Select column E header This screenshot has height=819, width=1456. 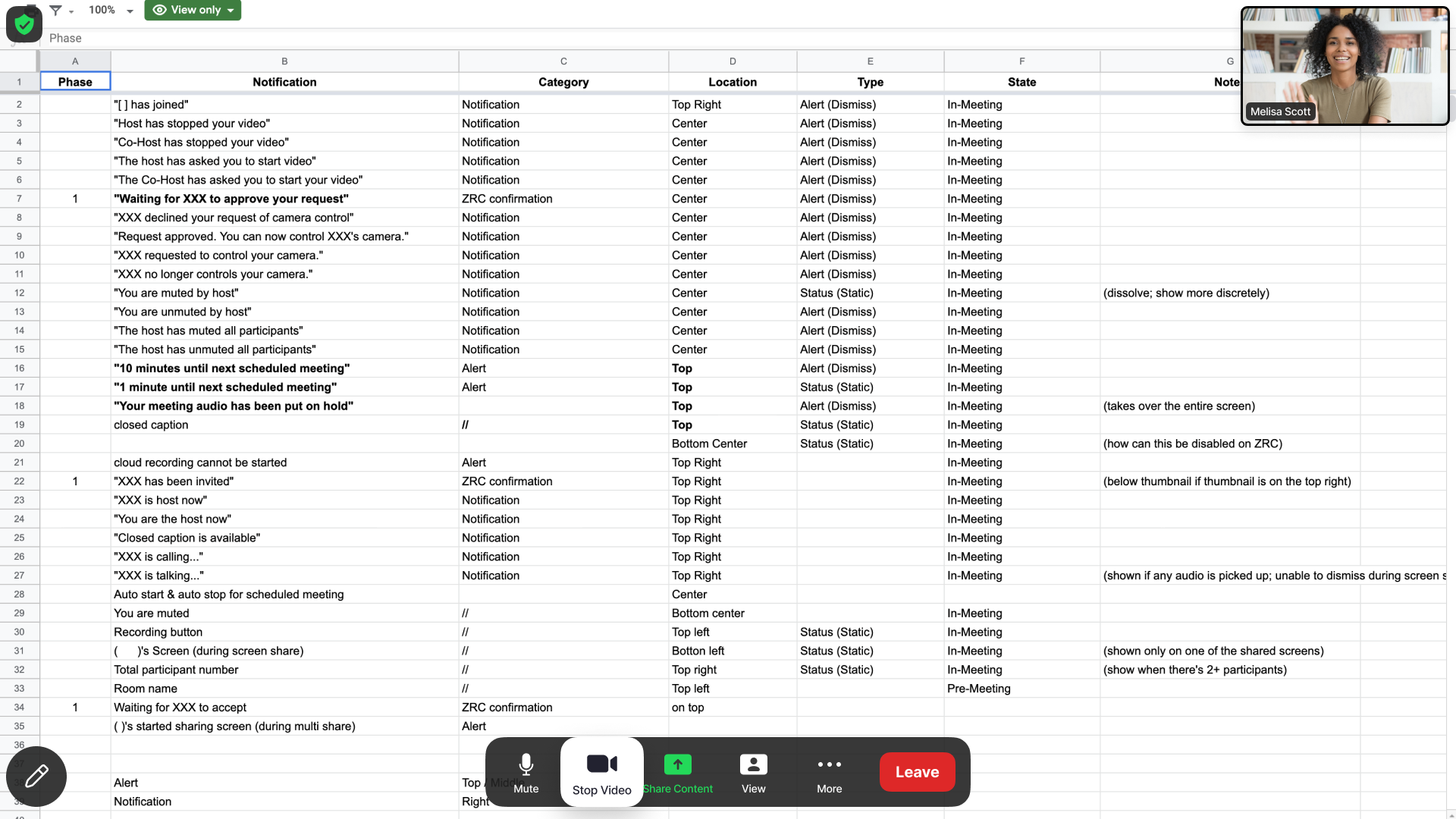point(870,61)
